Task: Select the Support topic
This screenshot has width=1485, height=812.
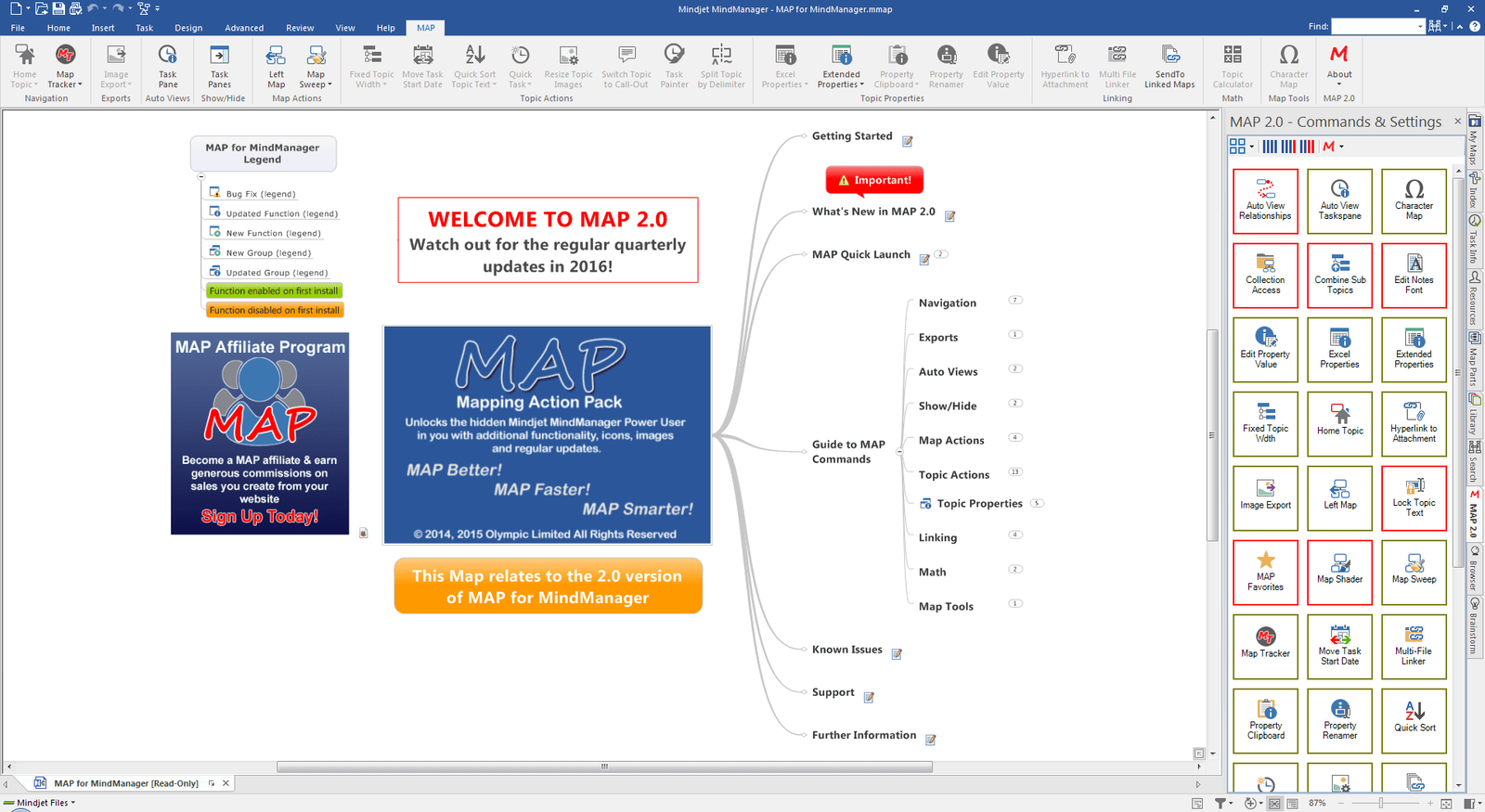Action: [833, 692]
